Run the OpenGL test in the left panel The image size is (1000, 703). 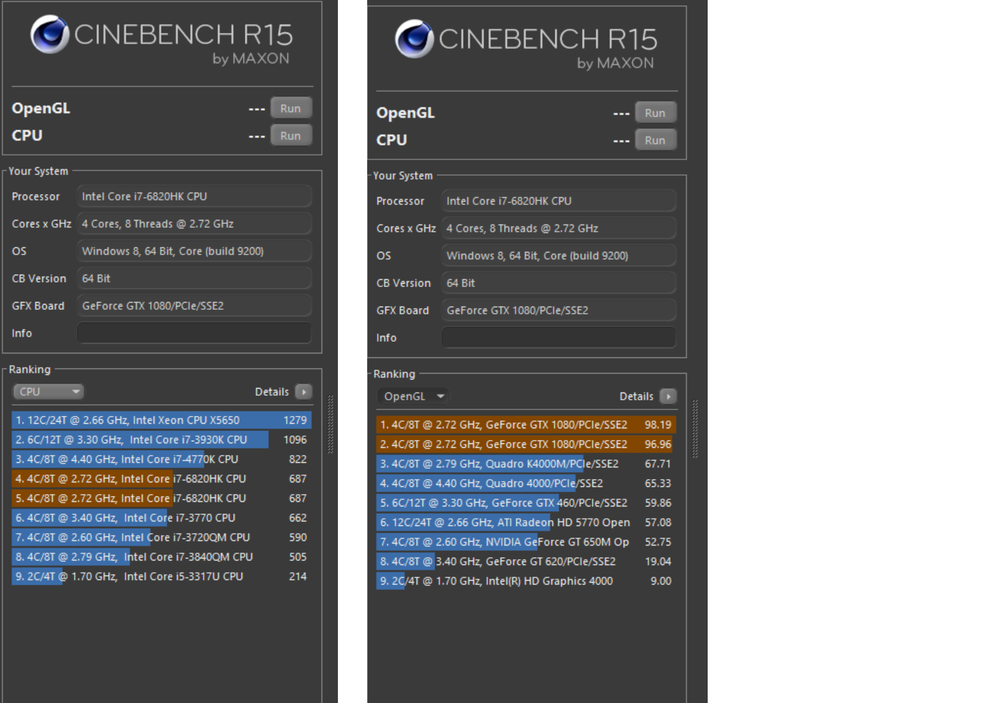coord(290,108)
